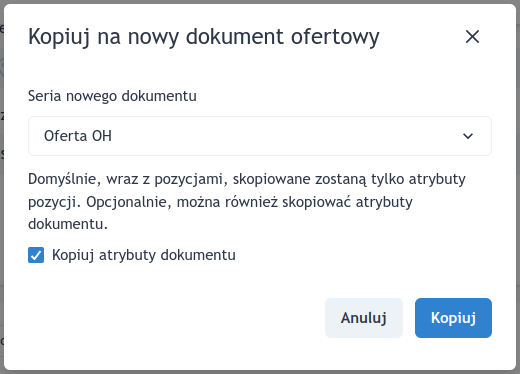Image resolution: width=520 pixels, height=374 pixels.
Task: Click the Domyślnie description paragraph
Action: (x=247, y=202)
